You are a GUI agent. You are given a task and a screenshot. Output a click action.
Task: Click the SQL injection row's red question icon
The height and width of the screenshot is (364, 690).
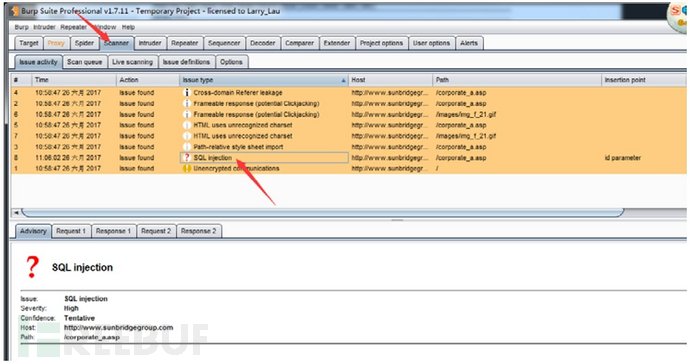[x=187, y=158]
